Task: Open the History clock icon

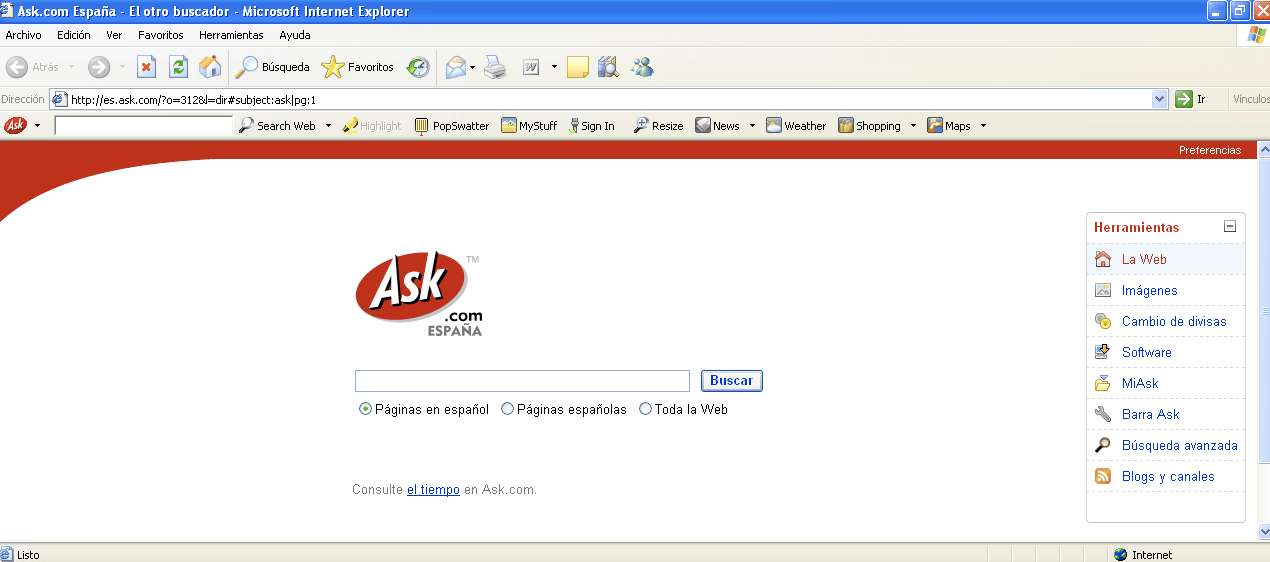Action: click(x=418, y=67)
